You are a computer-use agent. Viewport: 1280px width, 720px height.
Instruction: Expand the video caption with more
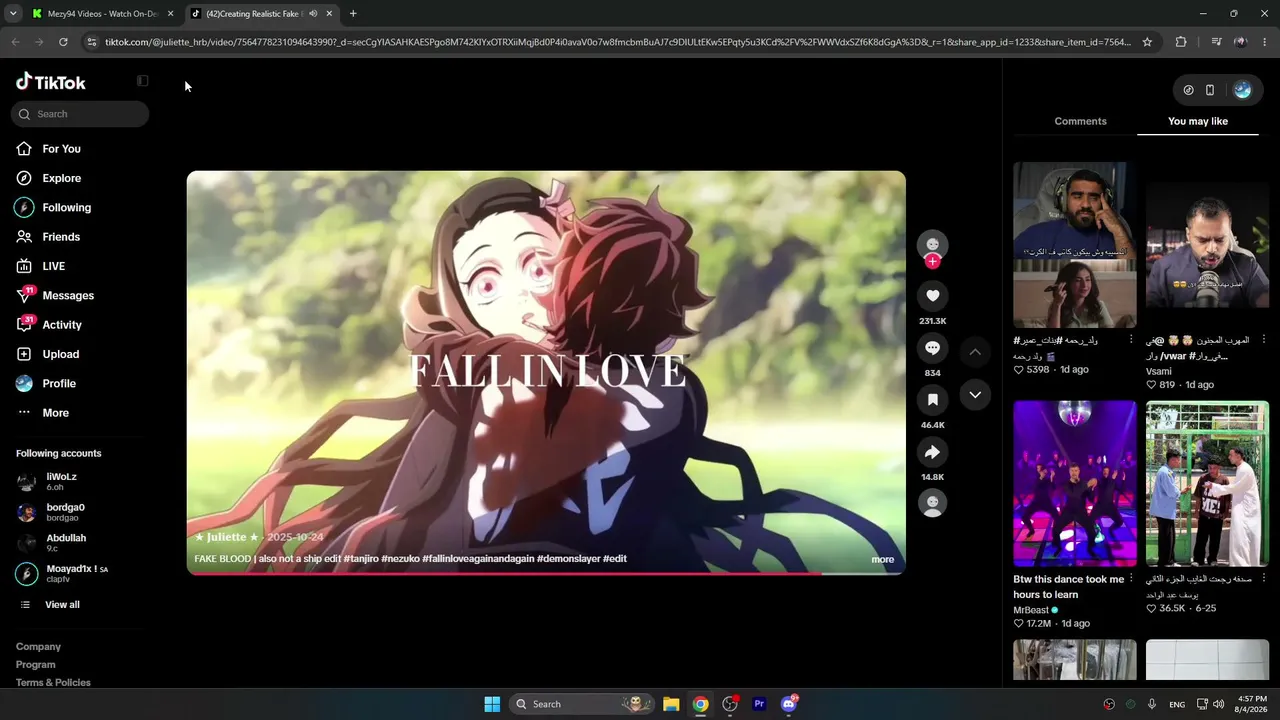pos(882,559)
